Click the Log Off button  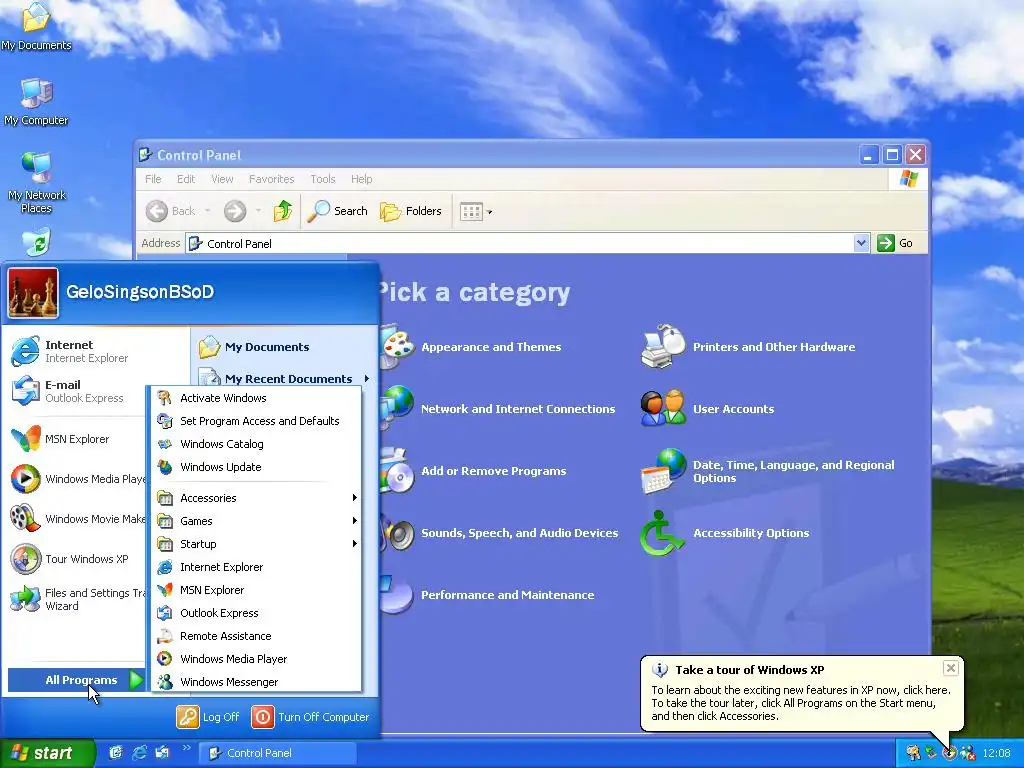pyautogui.click(x=208, y=716)
